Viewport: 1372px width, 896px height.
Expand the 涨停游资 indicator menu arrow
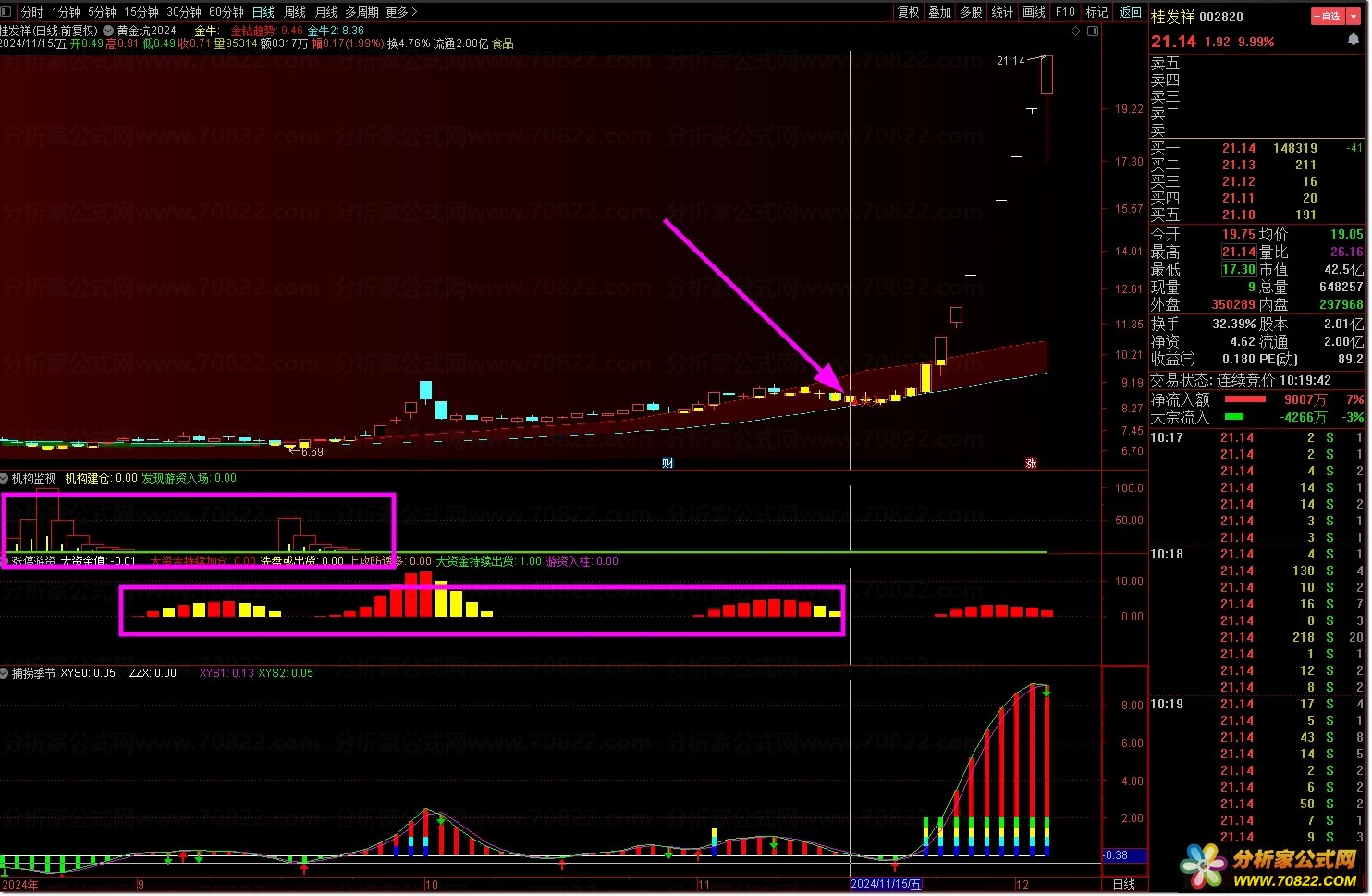[x=5, y=561]
